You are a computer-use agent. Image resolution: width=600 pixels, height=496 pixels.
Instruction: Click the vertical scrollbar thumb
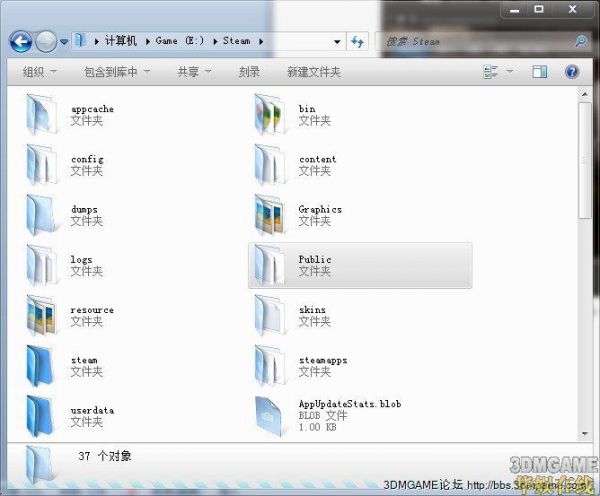pos(585,161)
